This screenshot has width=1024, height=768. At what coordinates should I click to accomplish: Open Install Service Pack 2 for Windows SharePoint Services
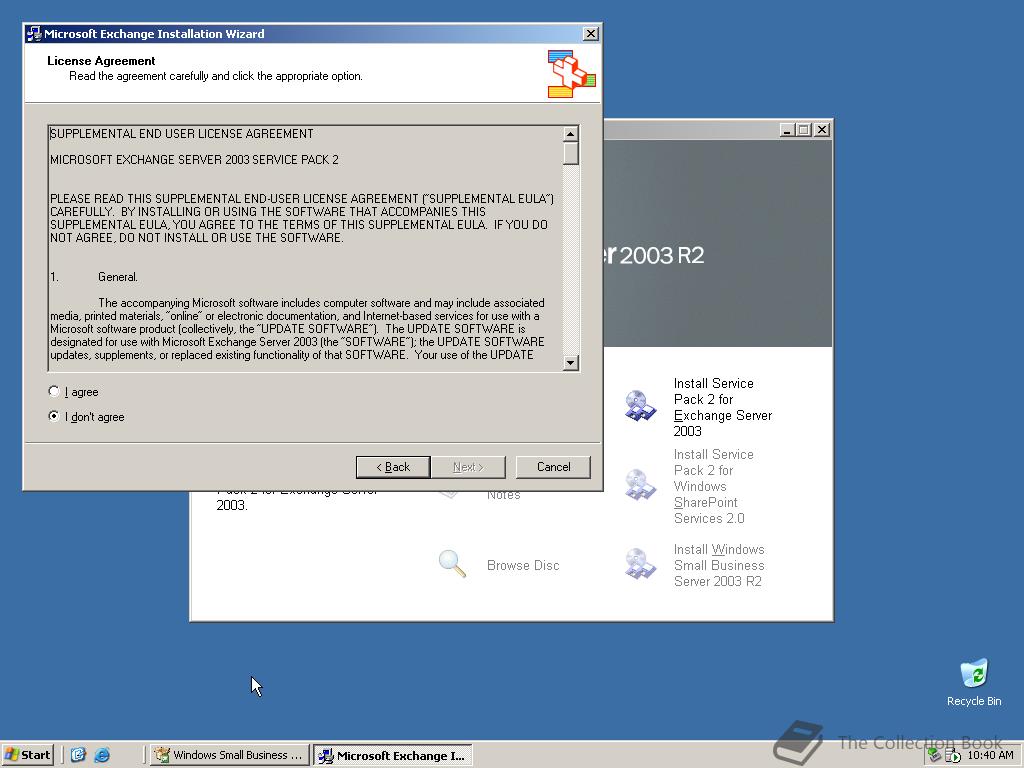713,487
